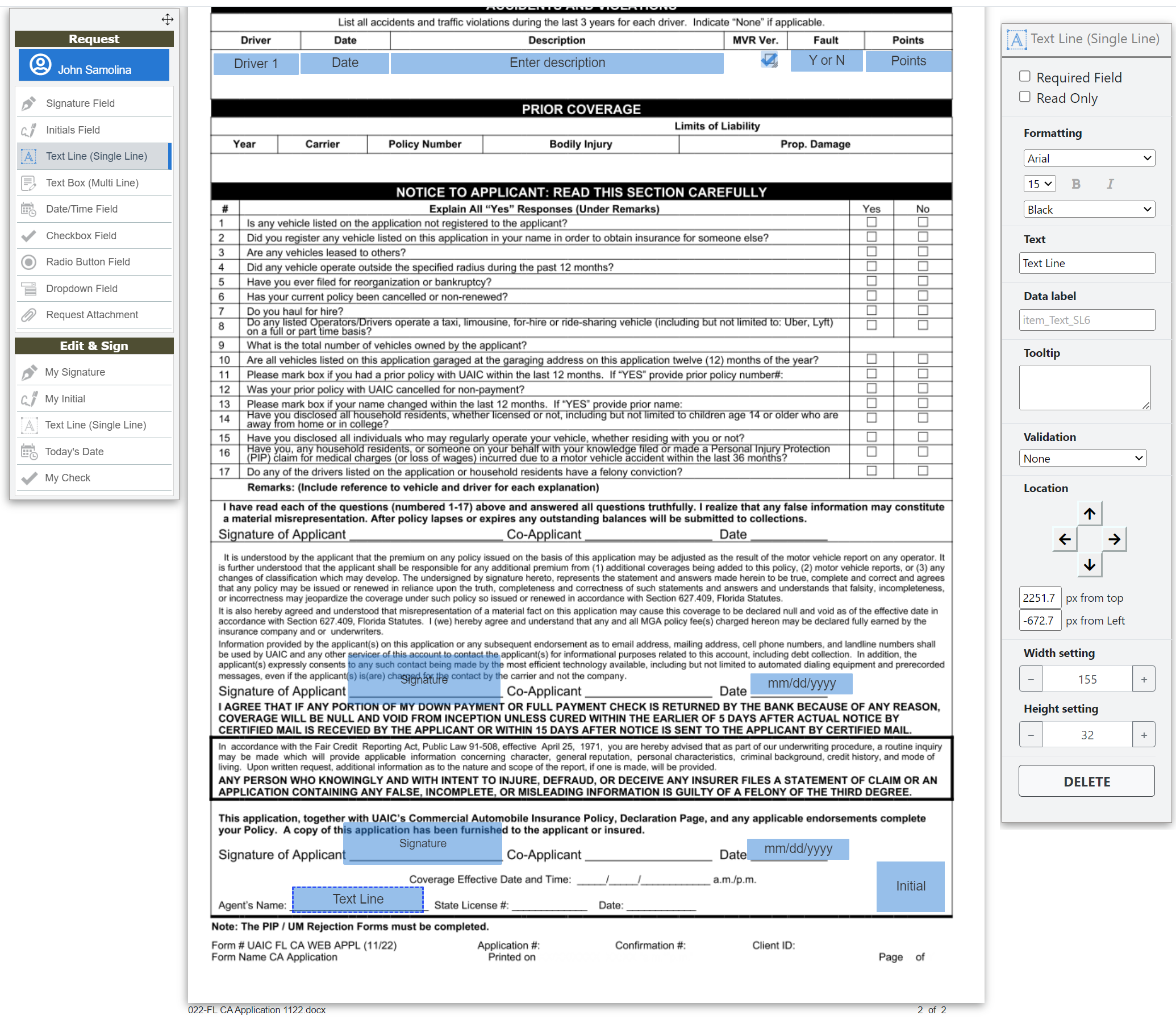Open the Black color dropdown
Viewport: 1176px width, 1028px height.
[x=1089, y=210]
